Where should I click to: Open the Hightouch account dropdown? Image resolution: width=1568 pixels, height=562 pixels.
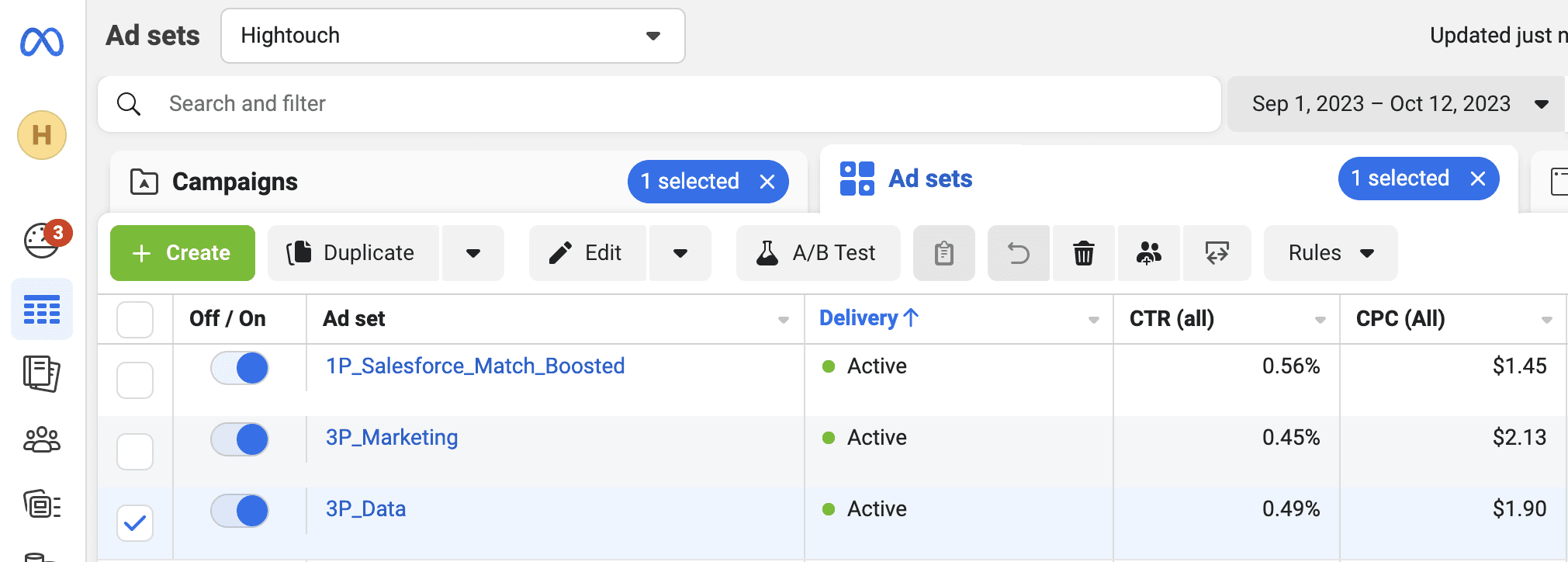[452, 36]
